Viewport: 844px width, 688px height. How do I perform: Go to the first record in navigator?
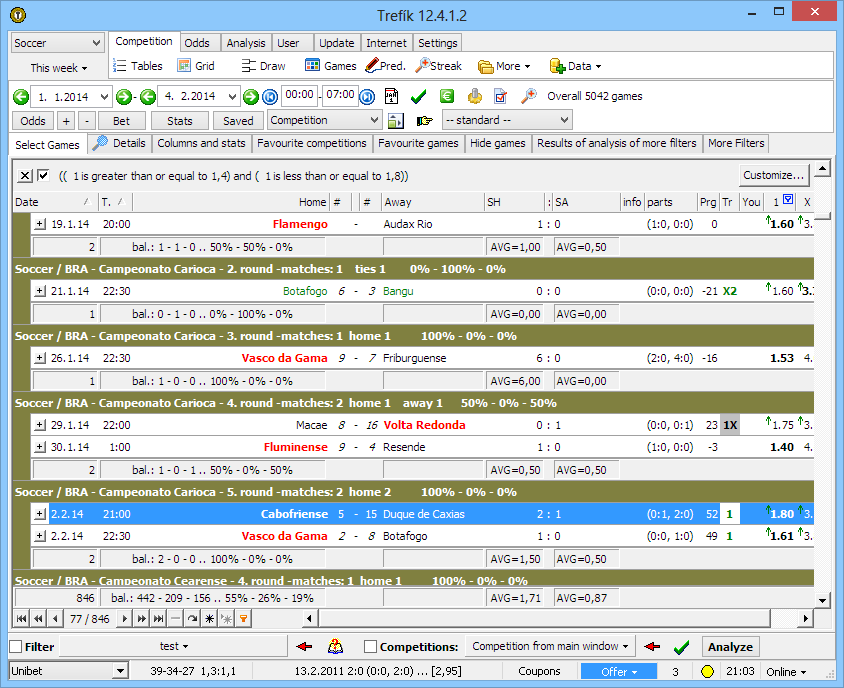point(22,619)
